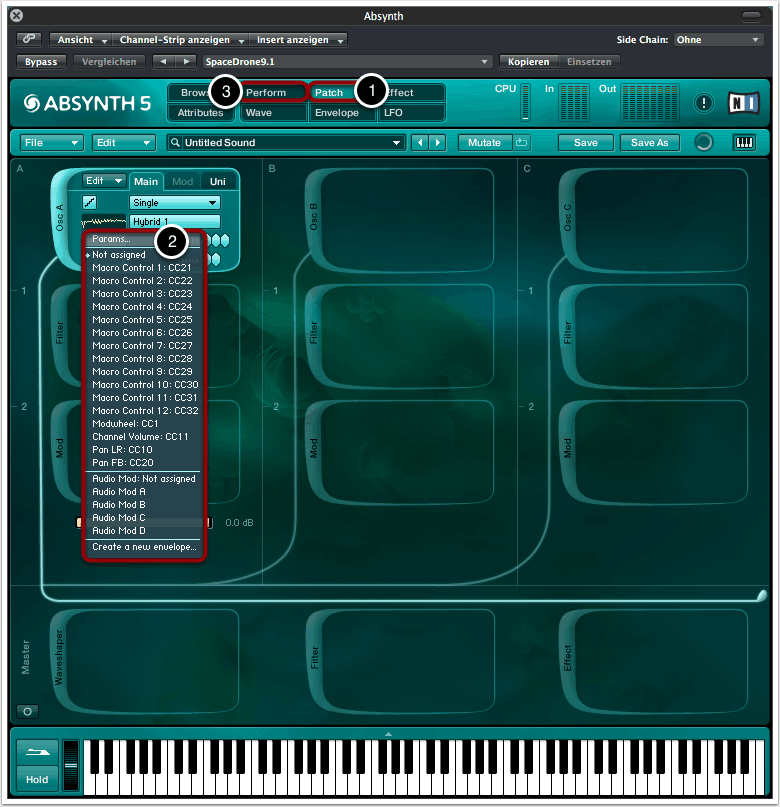
Task: Click the Vergleichen button
Action: click(x=109, y=62)
